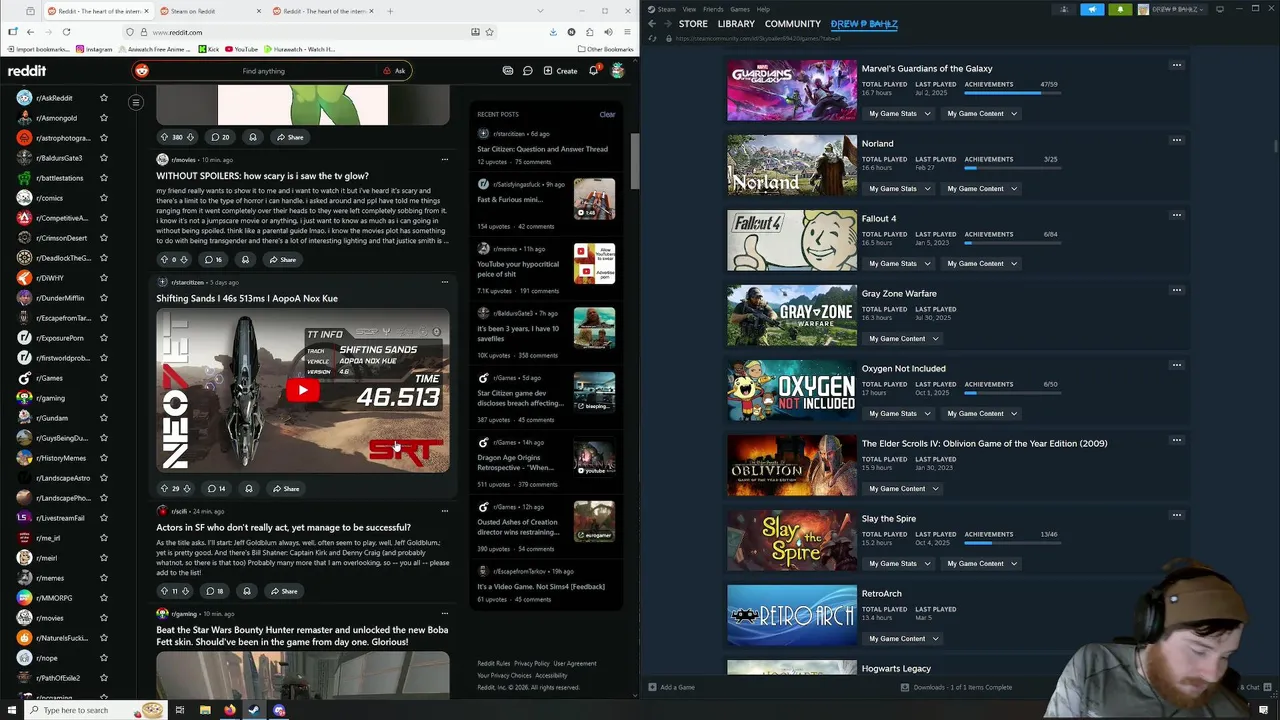
Task: Open a new browser tab
Action: click(390, 11)
